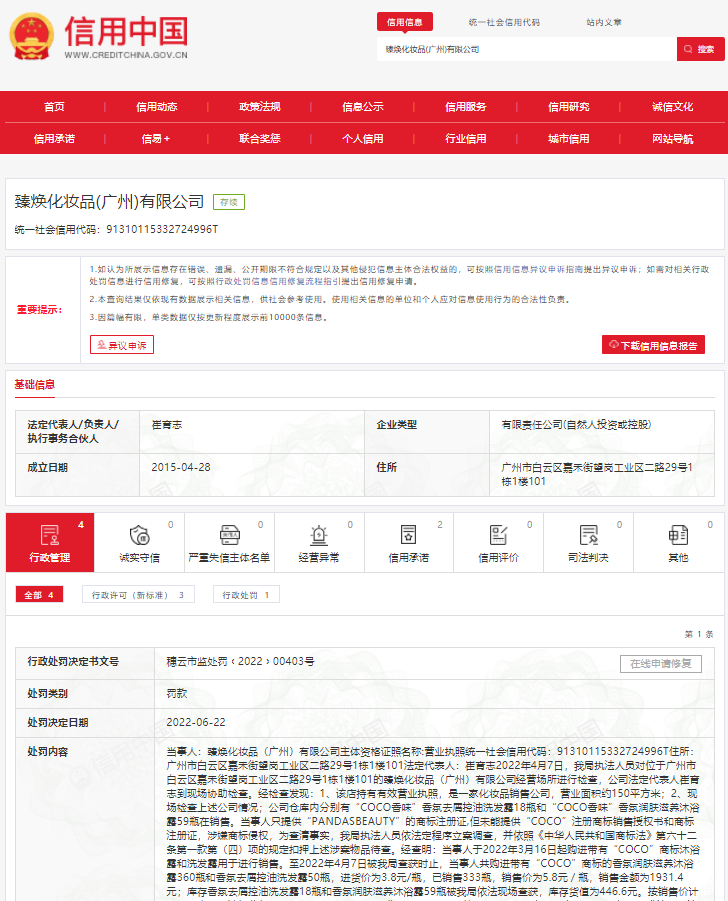Open the 信用承诺 navigation menu item

tap(54, 139)
